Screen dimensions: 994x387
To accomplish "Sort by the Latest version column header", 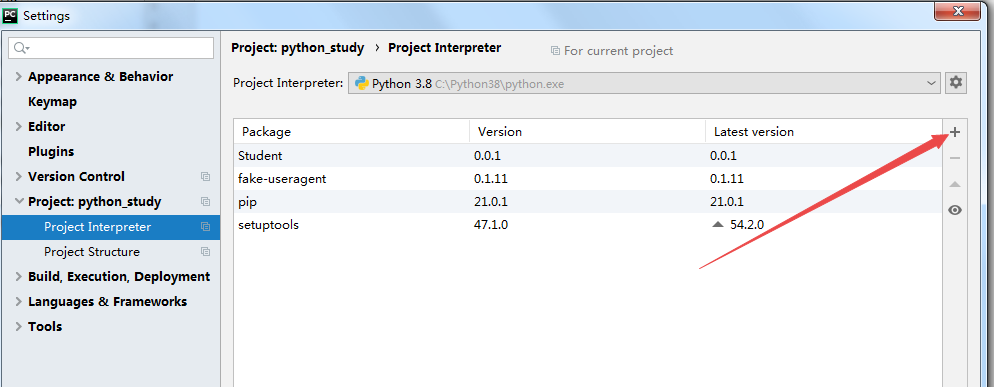I will (x=824, y=132).
